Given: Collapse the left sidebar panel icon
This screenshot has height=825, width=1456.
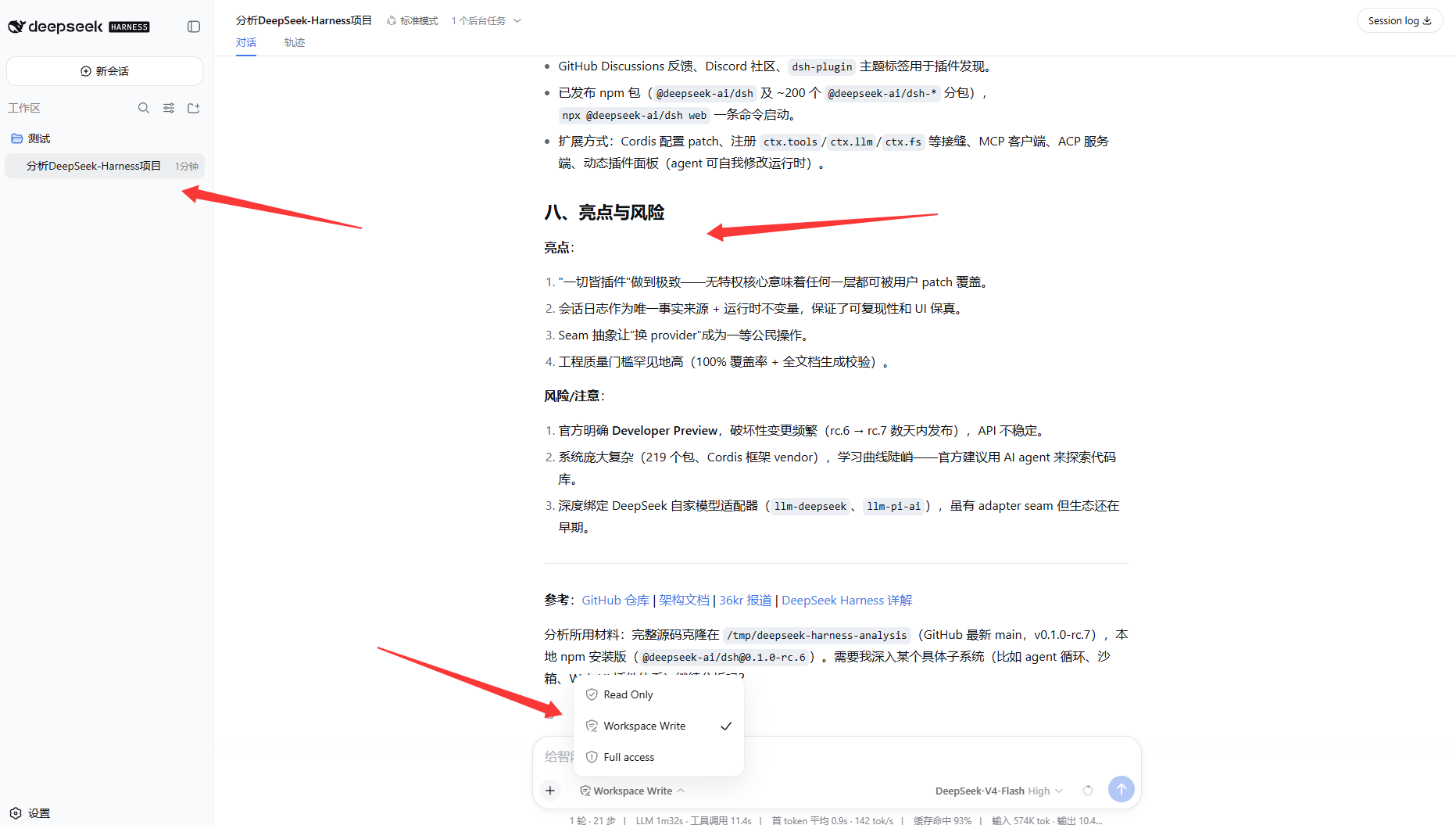Looking at the screenshot, I should (194, 27).
